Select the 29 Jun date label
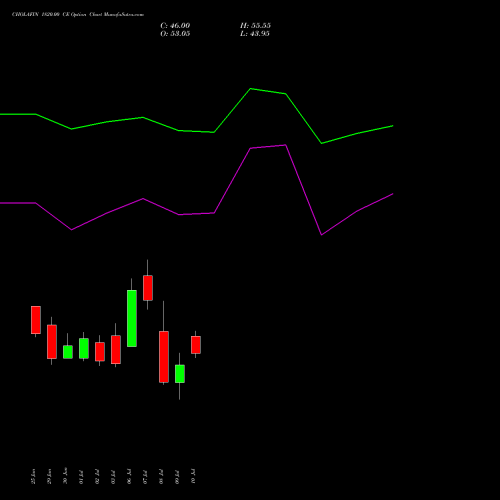The height and width of the screenshot is (500, 500). 49,476
